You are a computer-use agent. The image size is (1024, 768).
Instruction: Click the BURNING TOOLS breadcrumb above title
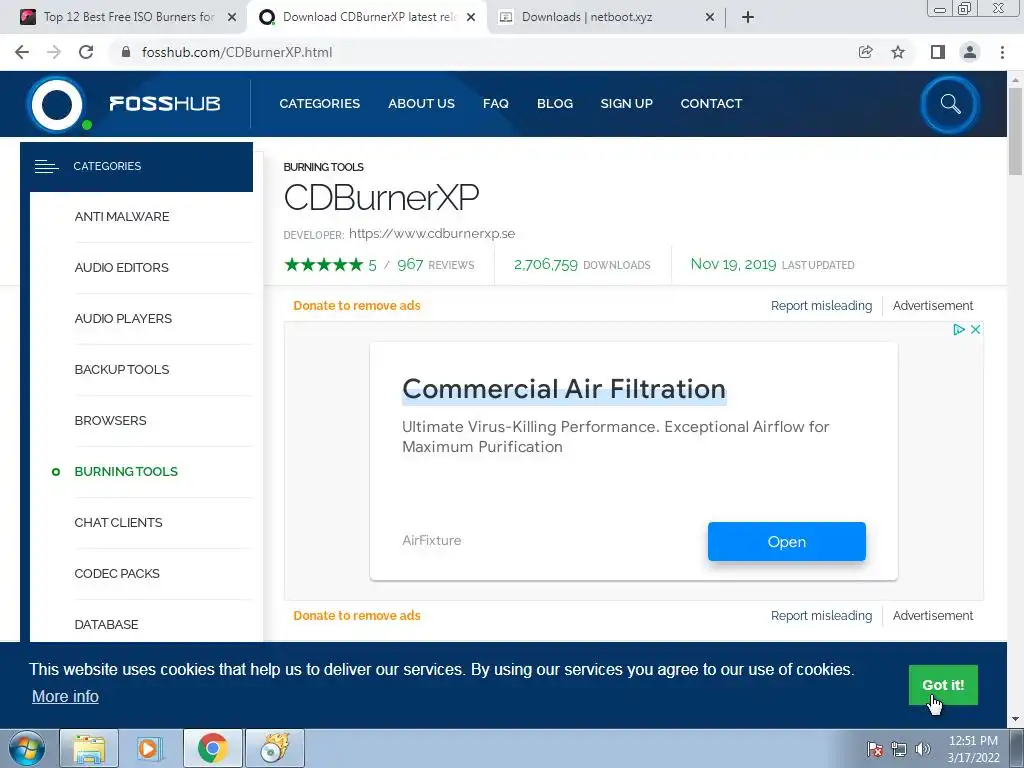[323, 167]
